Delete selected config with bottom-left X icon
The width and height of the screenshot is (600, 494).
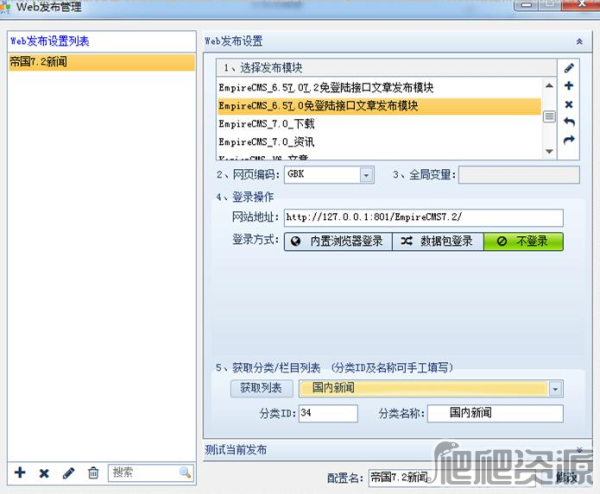click(44, 473)
